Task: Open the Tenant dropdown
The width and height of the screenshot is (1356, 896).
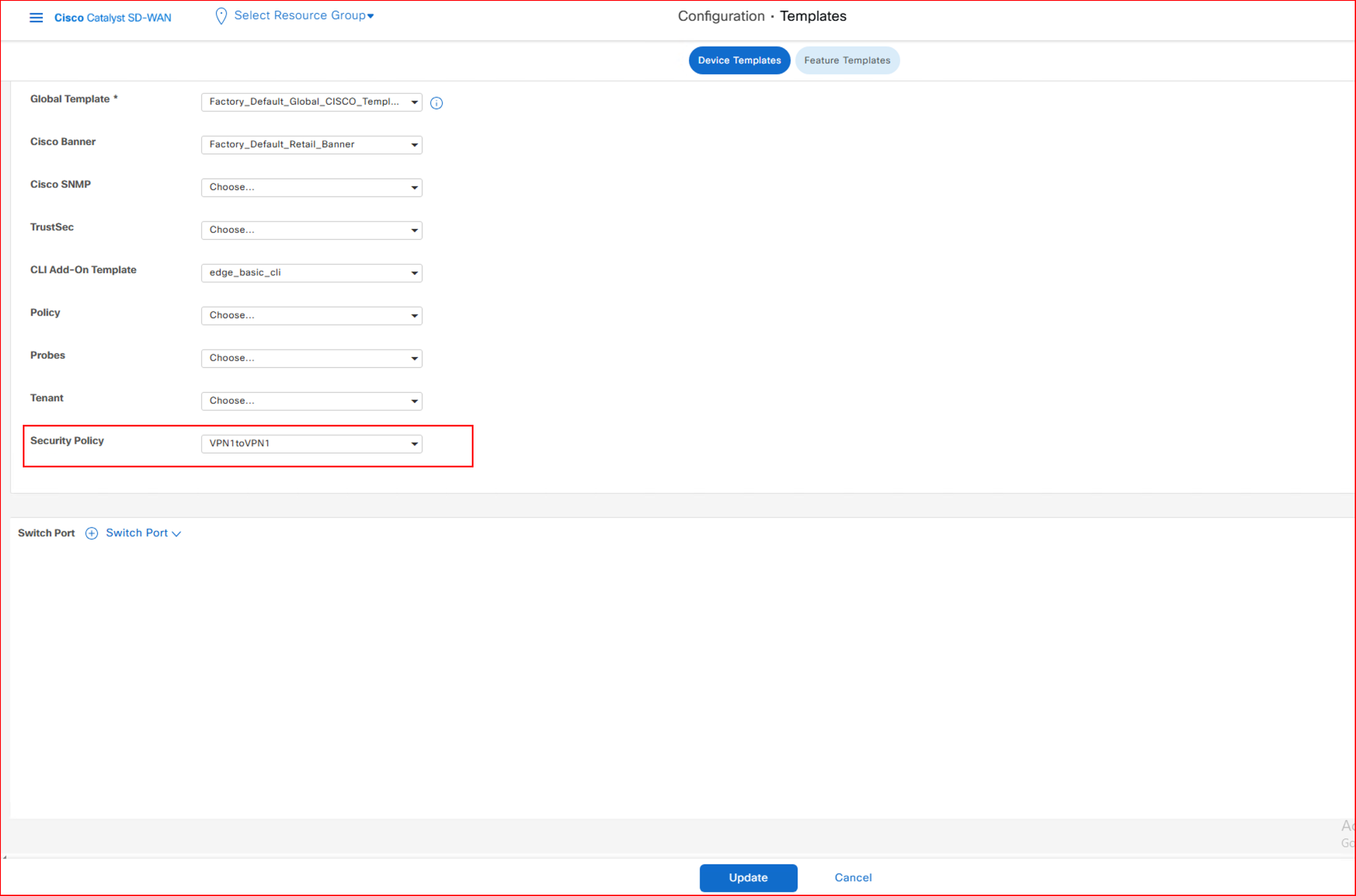Action: pyautogui.click(x=312, y=401)
